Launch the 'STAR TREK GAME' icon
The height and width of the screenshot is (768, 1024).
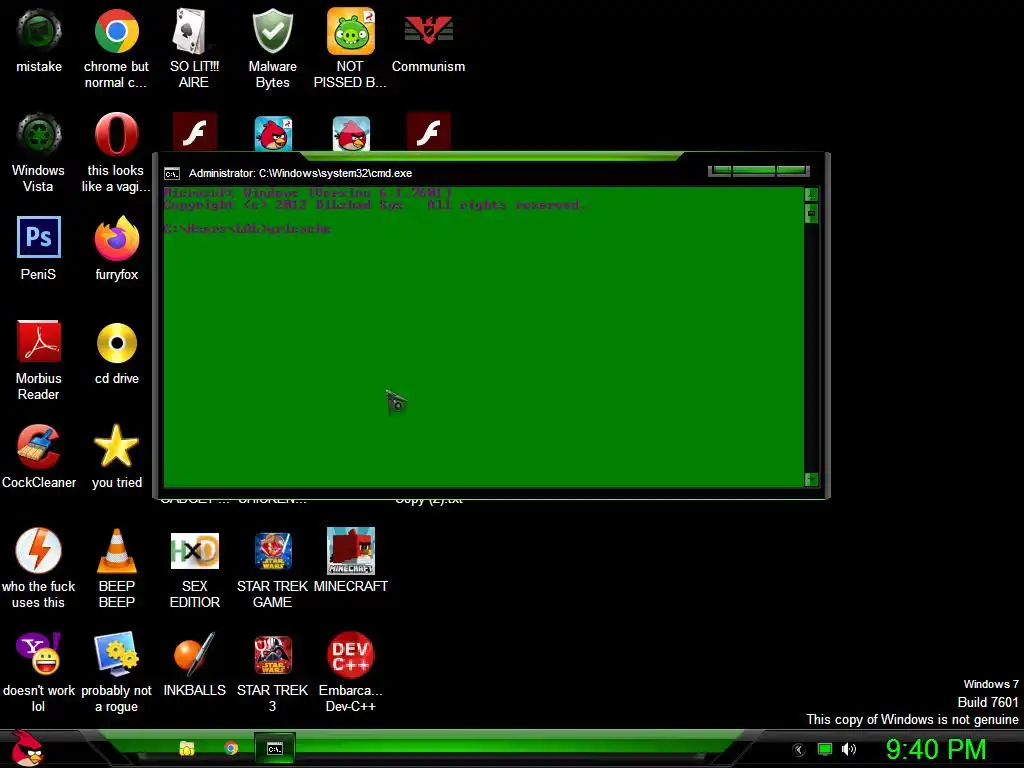point(272,551)
